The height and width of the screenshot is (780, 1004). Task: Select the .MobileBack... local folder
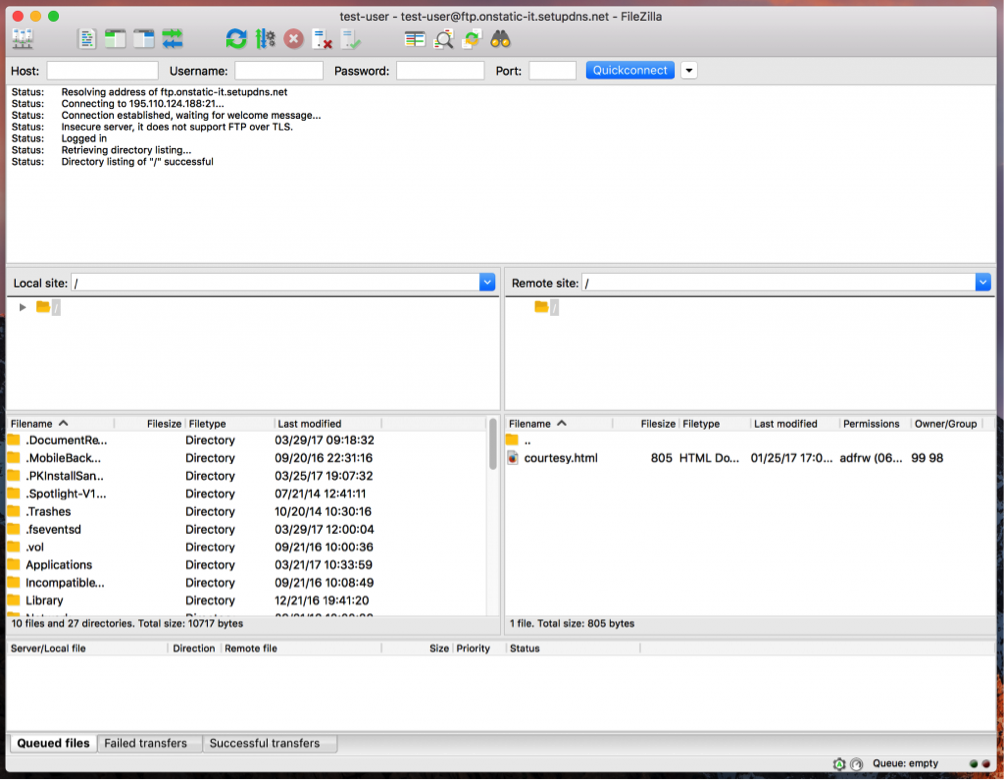click(246, 458)
